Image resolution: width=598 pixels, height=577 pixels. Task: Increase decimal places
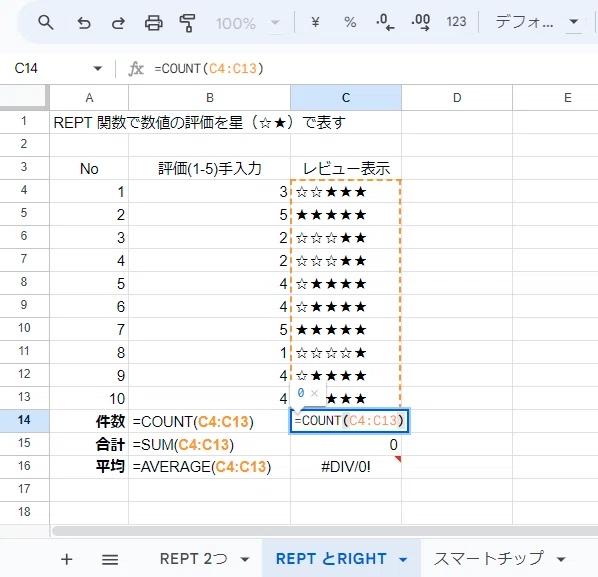click(421, 22)
